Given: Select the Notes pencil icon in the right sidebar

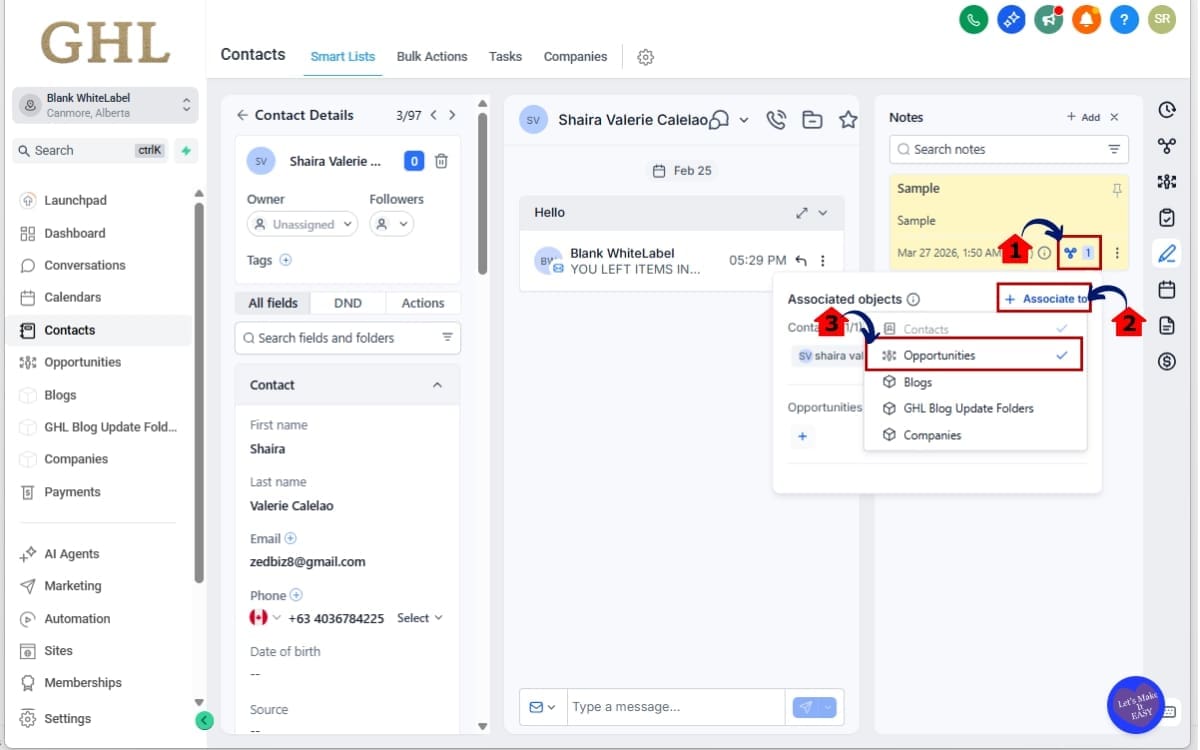Looking at the screenshot, I should (1166, 253).
